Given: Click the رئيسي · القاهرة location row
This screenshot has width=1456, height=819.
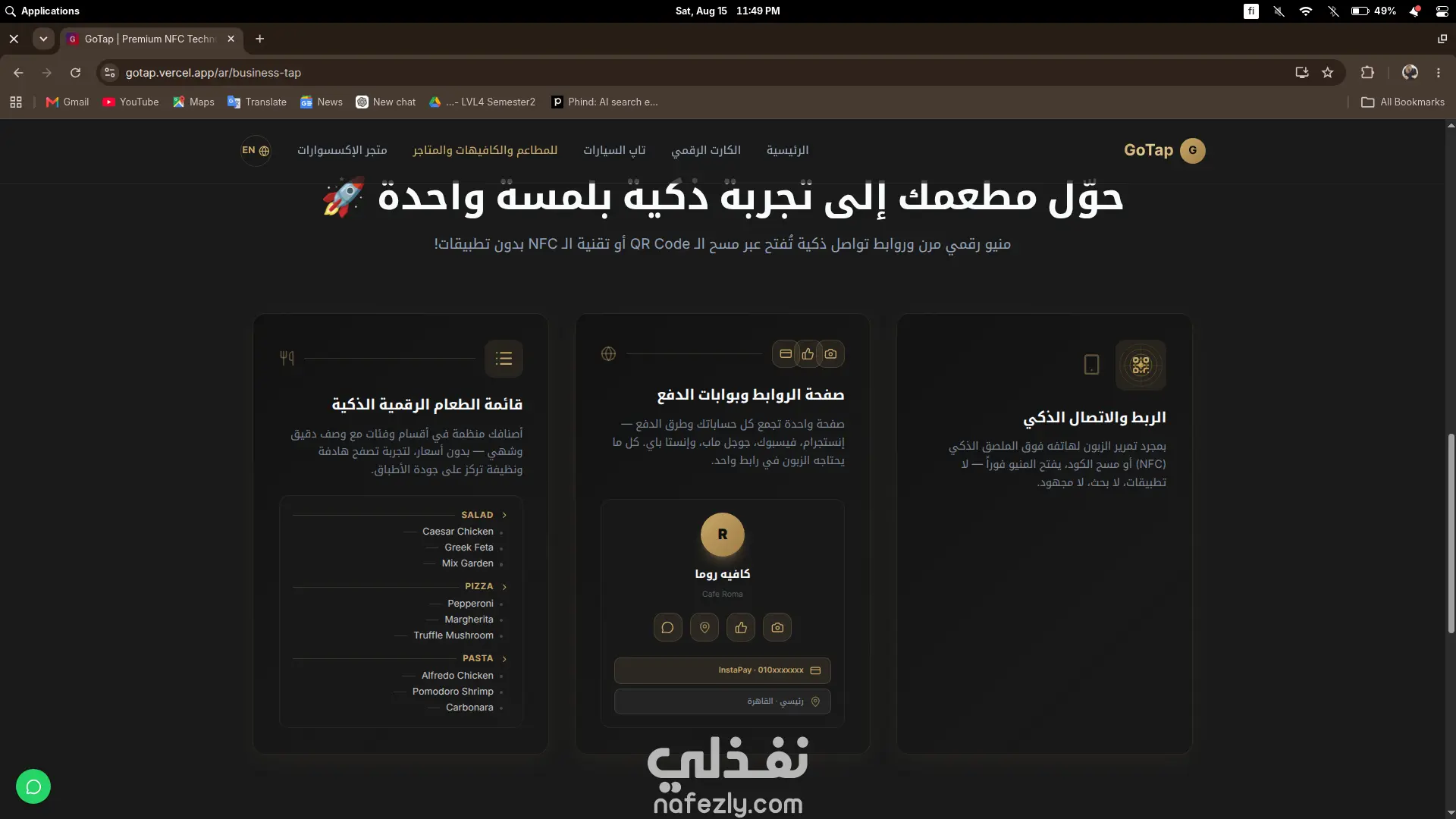Looking at the screenshot, I should (723, 701).
